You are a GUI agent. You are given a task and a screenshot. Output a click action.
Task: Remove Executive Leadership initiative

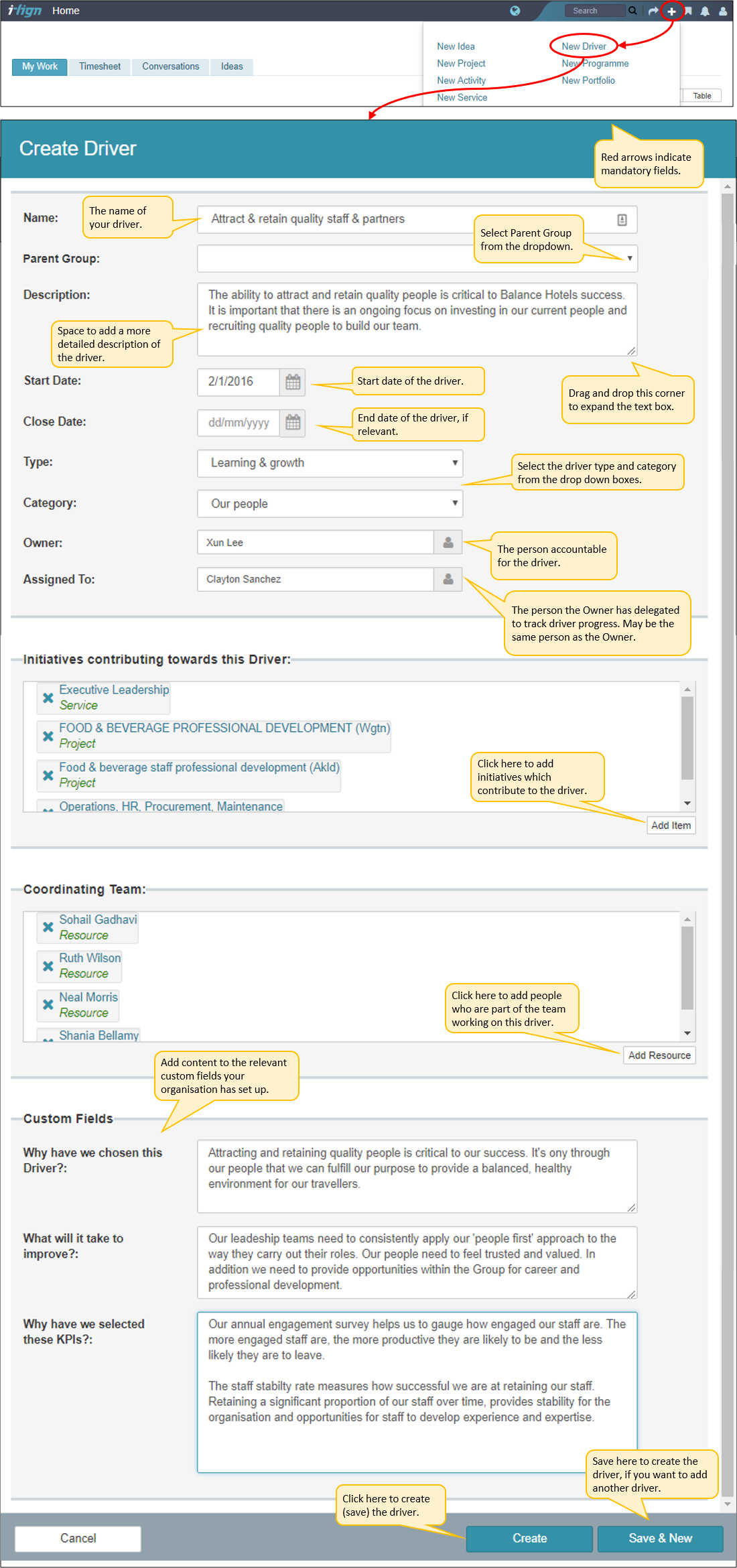point(48,698)
